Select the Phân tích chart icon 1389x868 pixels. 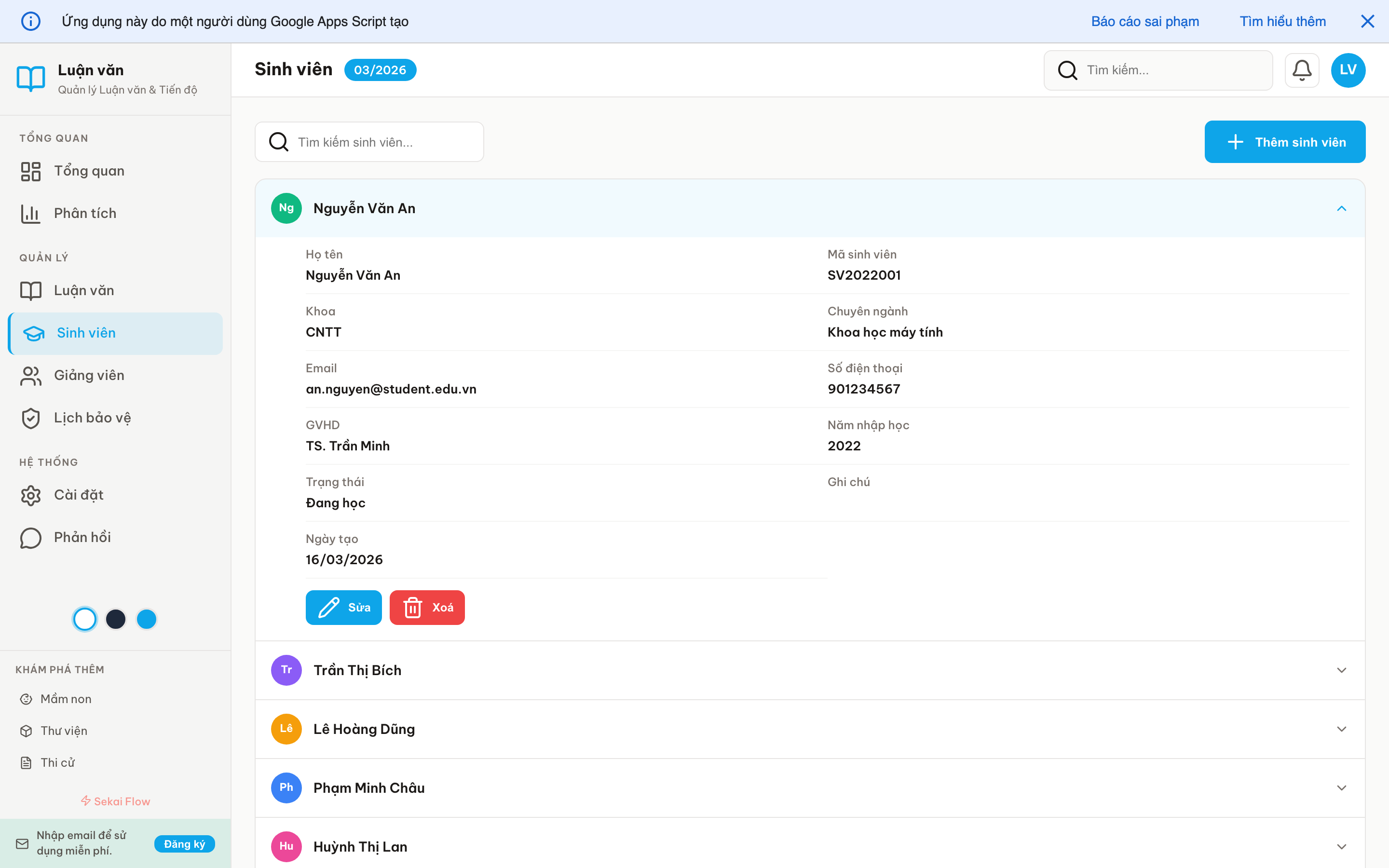tap(30, 213)
